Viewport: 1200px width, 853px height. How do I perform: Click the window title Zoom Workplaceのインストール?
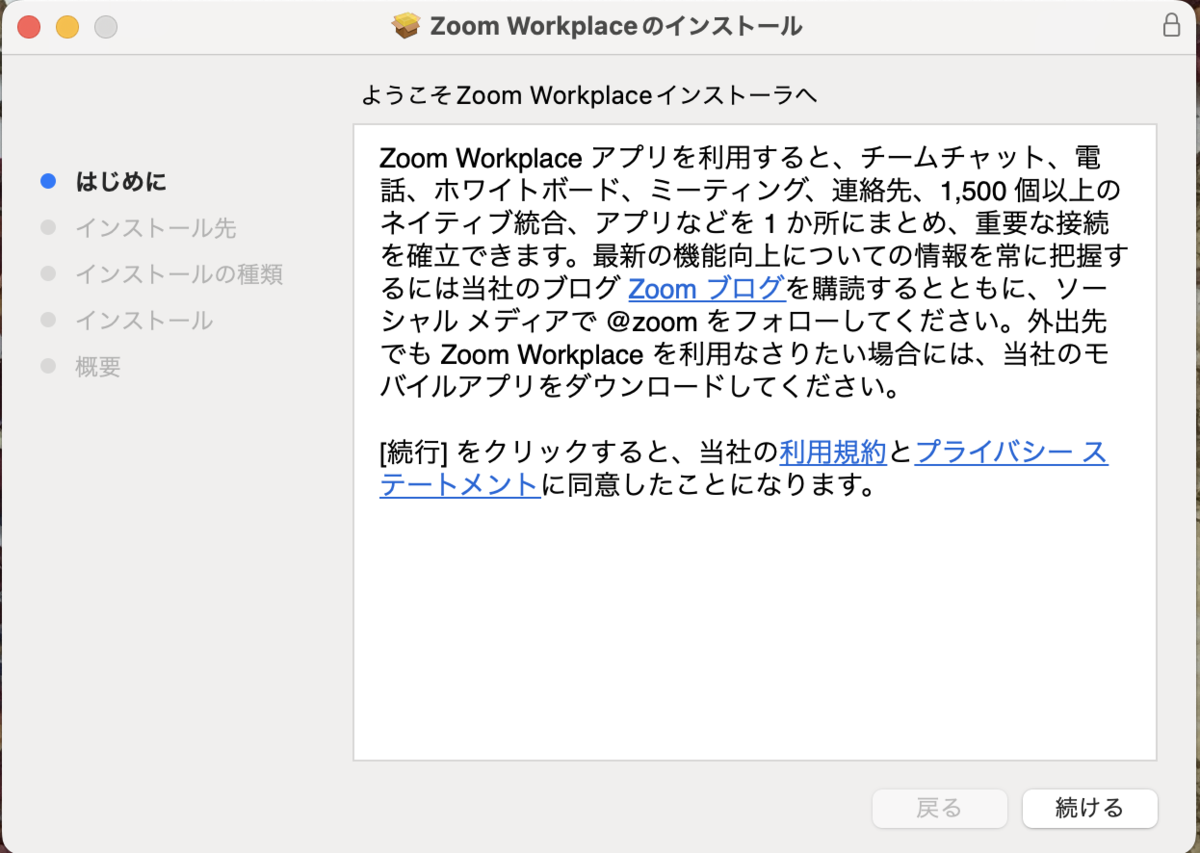pyautogui.click(x=616, y=26)
